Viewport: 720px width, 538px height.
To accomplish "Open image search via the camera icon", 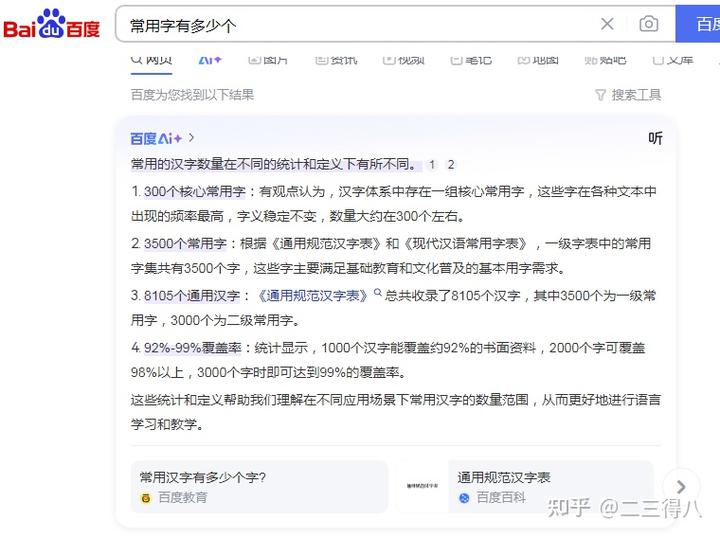I will [648, 24].
